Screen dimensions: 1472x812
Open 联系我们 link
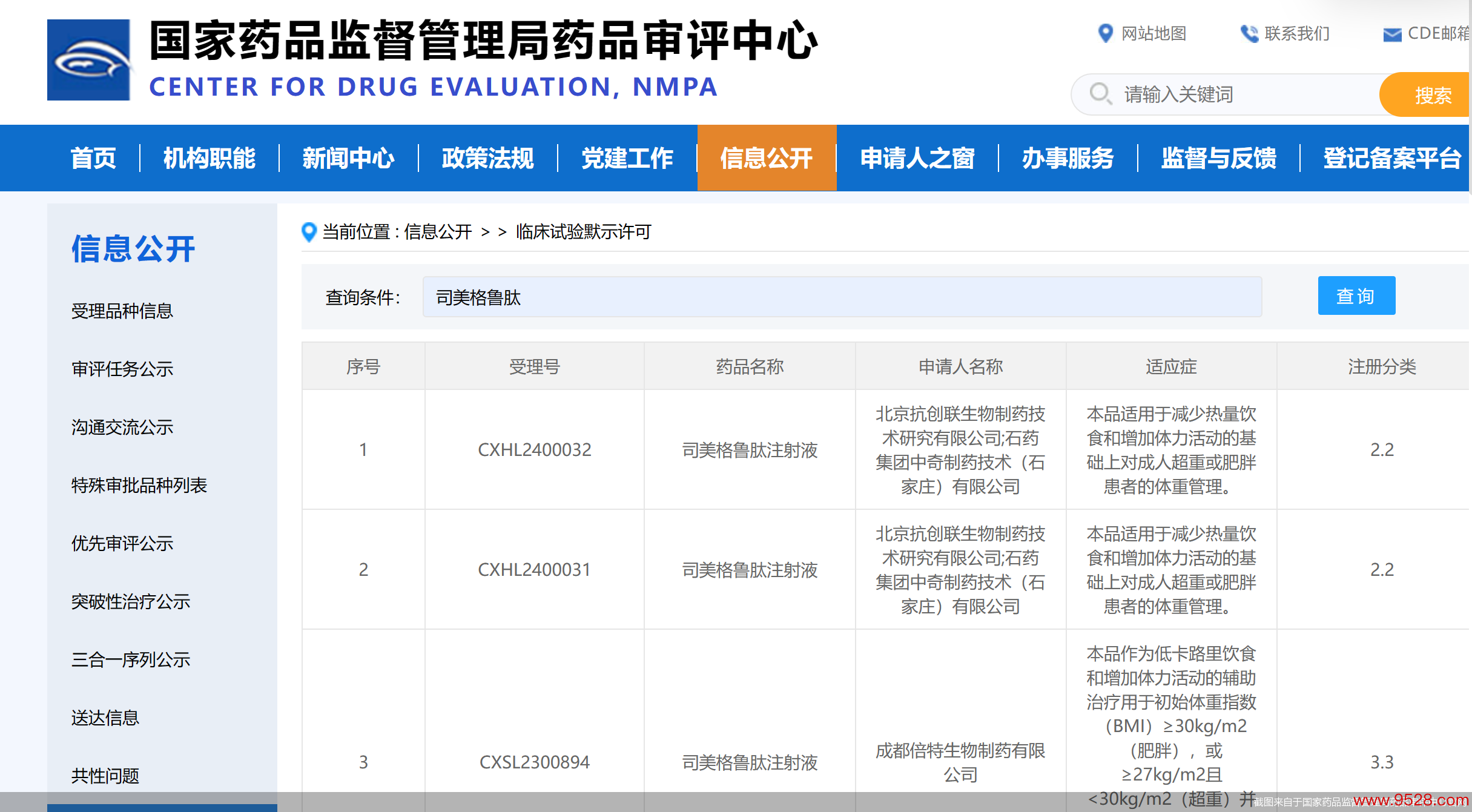1297,33
